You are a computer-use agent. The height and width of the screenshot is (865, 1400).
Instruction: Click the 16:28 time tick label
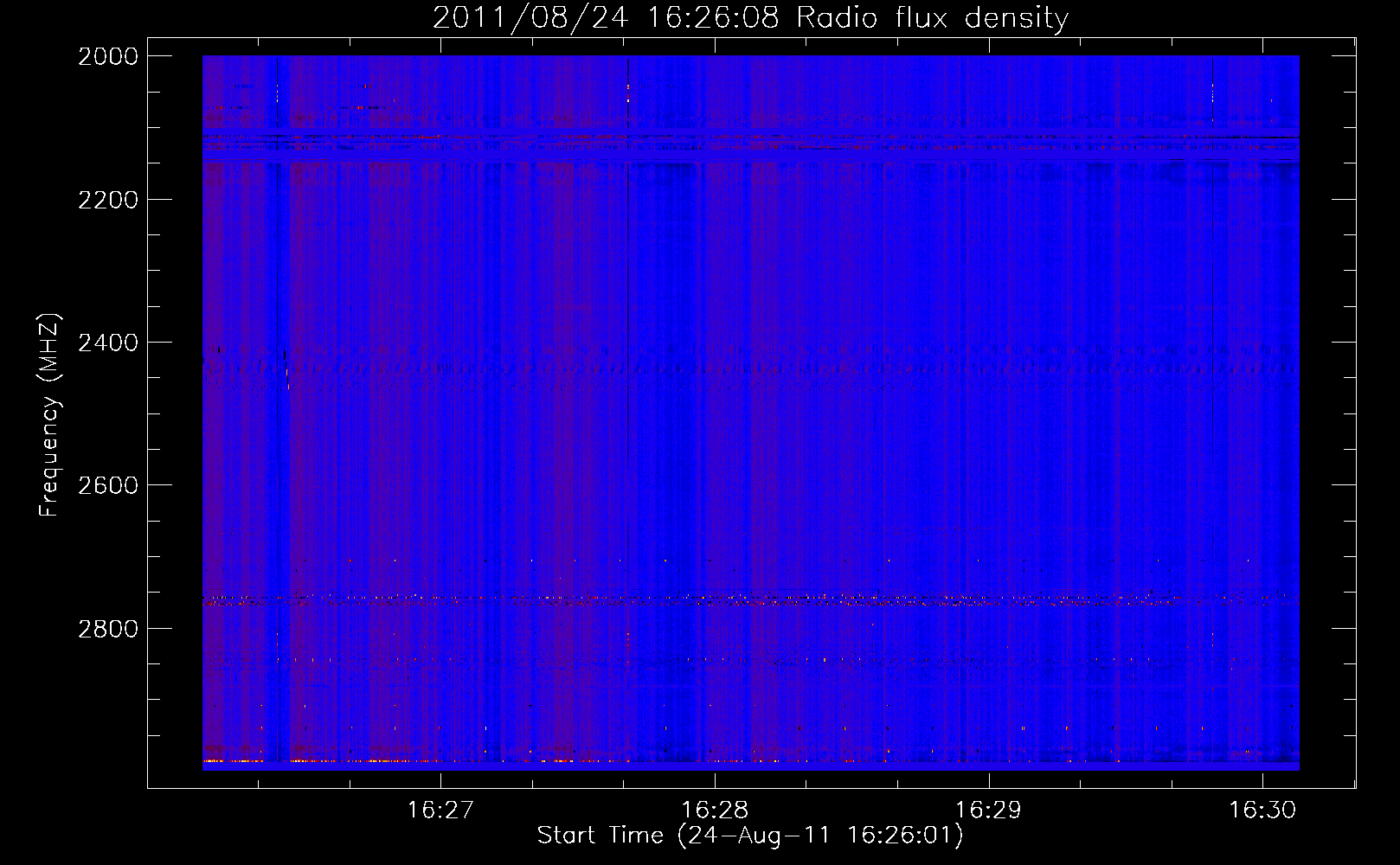click(715, 810)
